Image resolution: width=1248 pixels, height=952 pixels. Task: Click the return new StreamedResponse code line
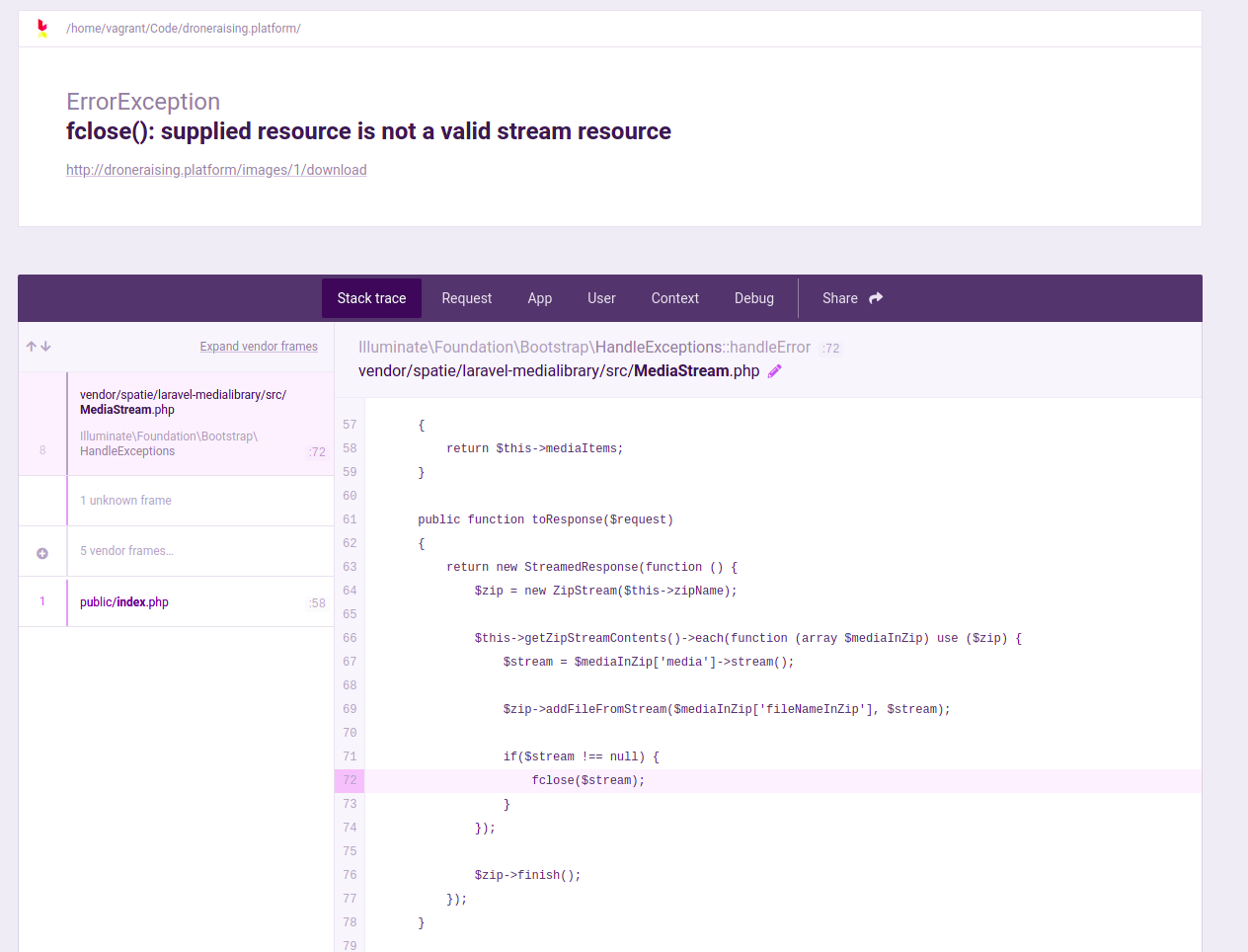point(592,567)
